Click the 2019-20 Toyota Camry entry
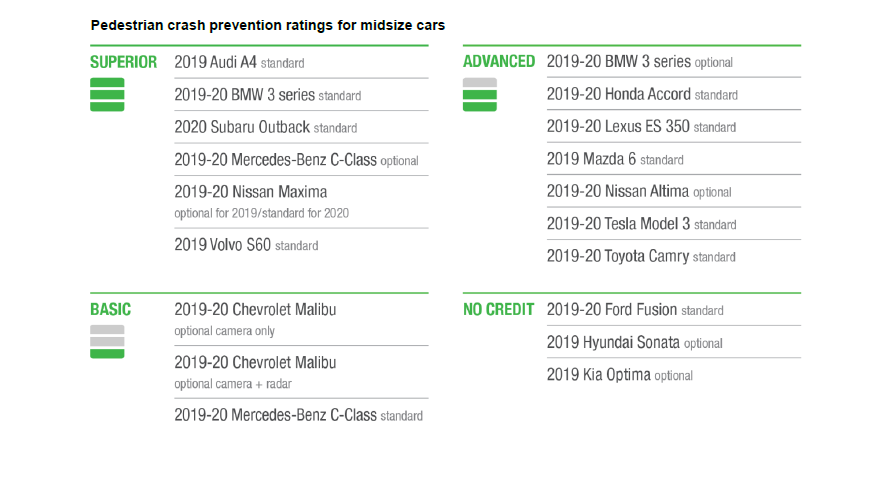Screen dimensions: 887x497 pos(641,256)
